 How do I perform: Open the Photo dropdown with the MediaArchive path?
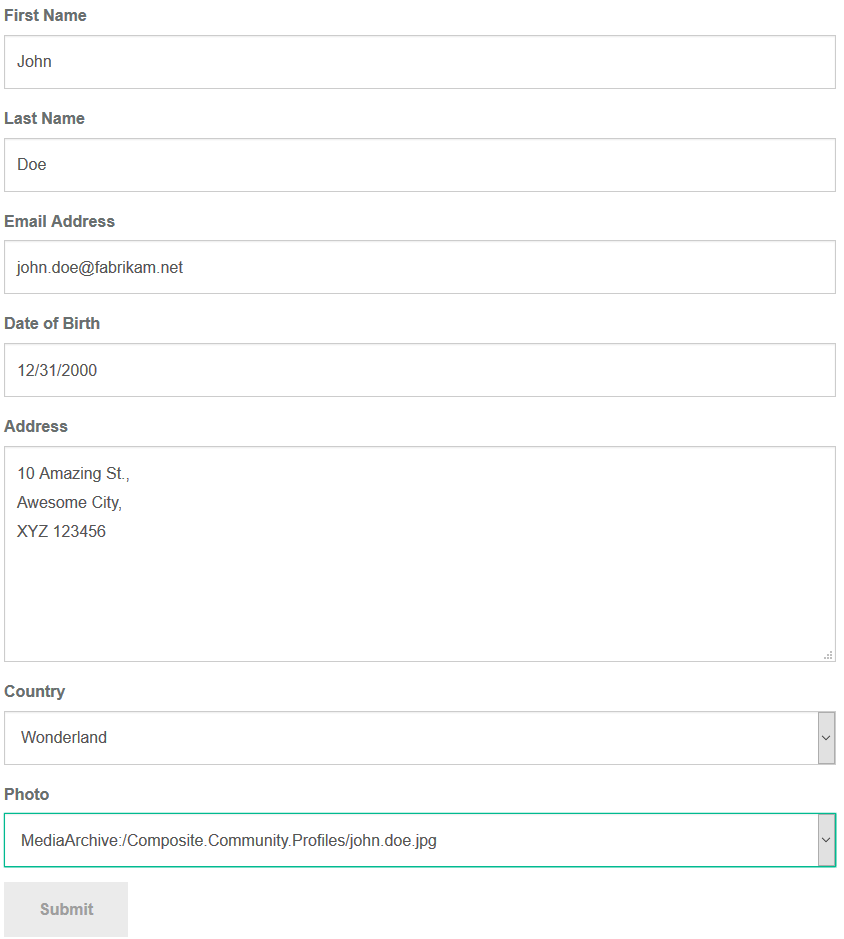(x=419, y=840)
